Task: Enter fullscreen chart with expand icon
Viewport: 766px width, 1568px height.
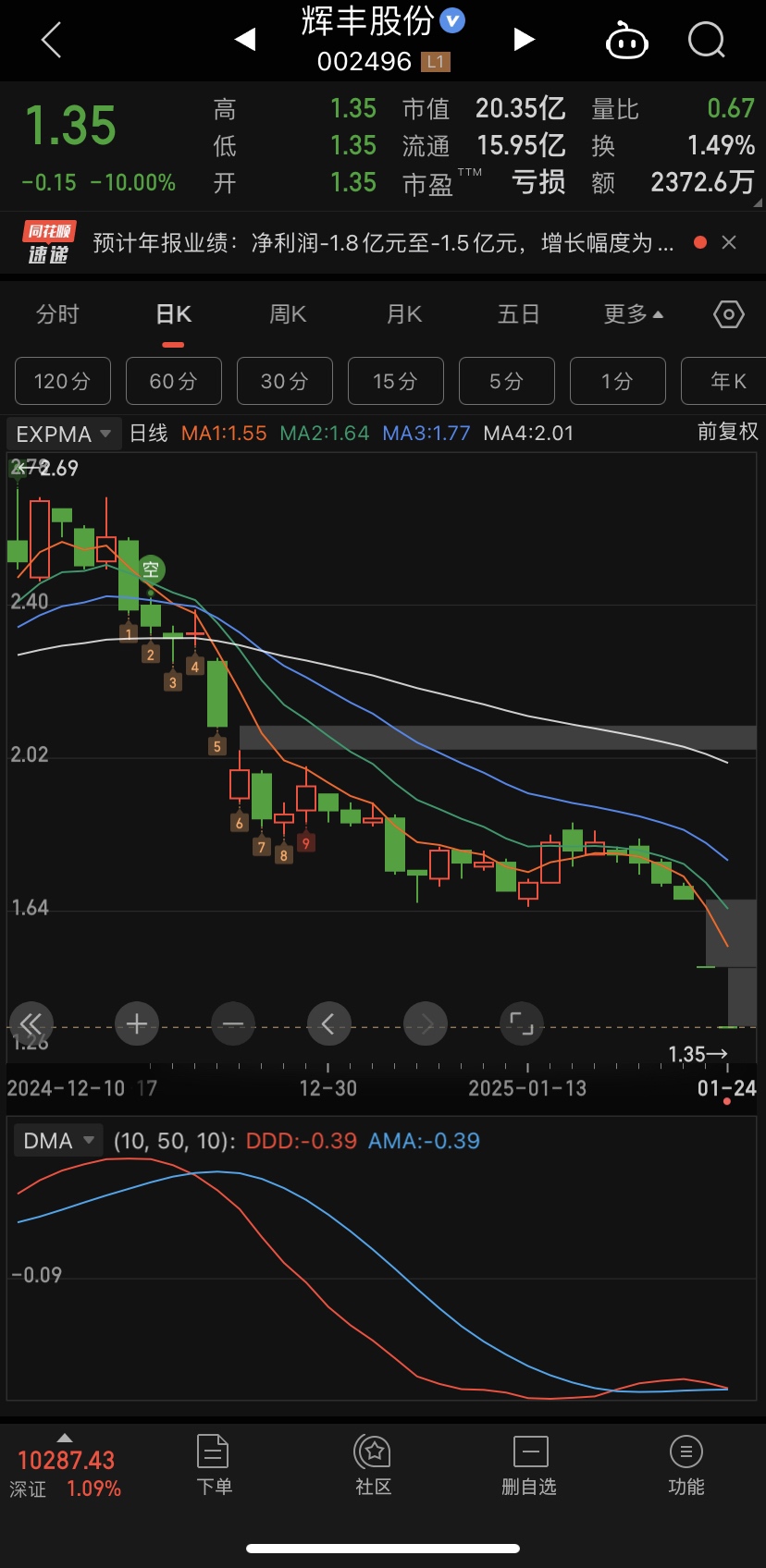Action: (522, 1023)
